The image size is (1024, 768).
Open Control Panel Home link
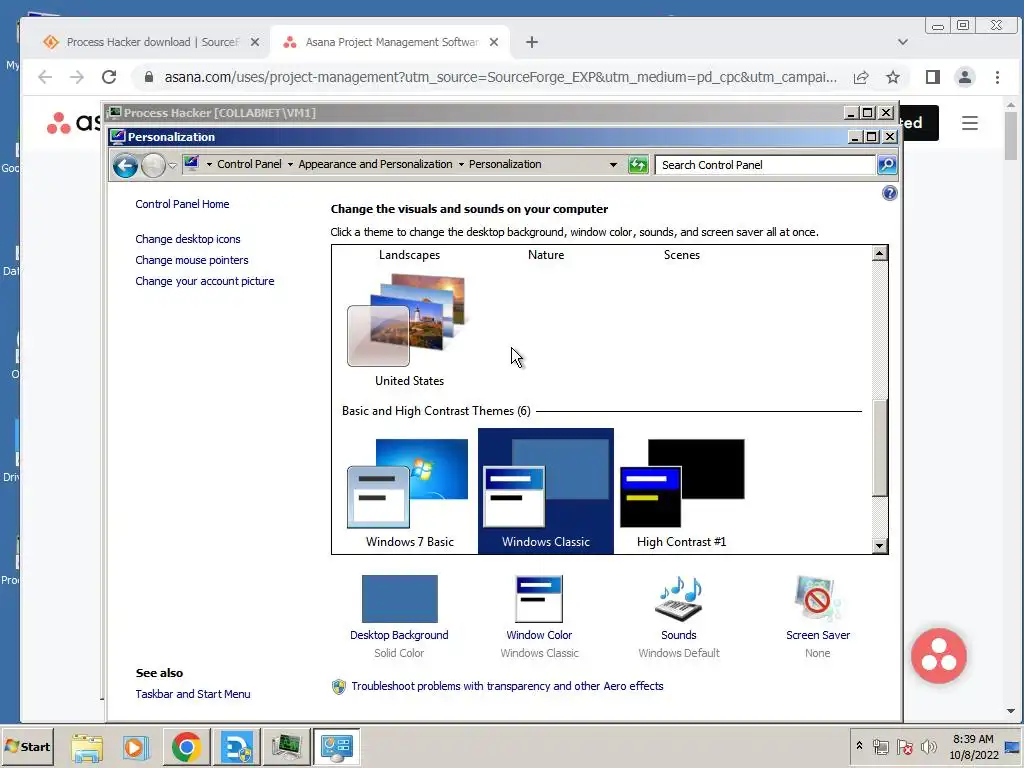(x=182, y=204)
